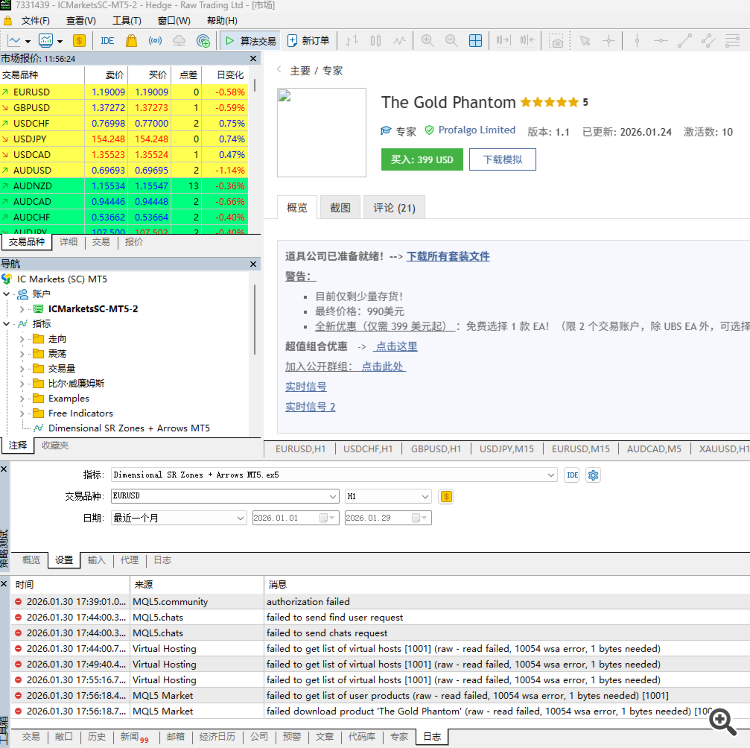Click the gear settings icon beside indicator field
Viewport: 750px width, 748px height.
(x=593, y=475)
